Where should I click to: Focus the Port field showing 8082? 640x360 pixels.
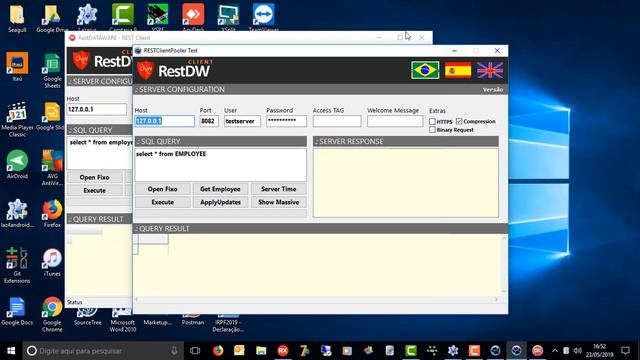coord(209,121)
